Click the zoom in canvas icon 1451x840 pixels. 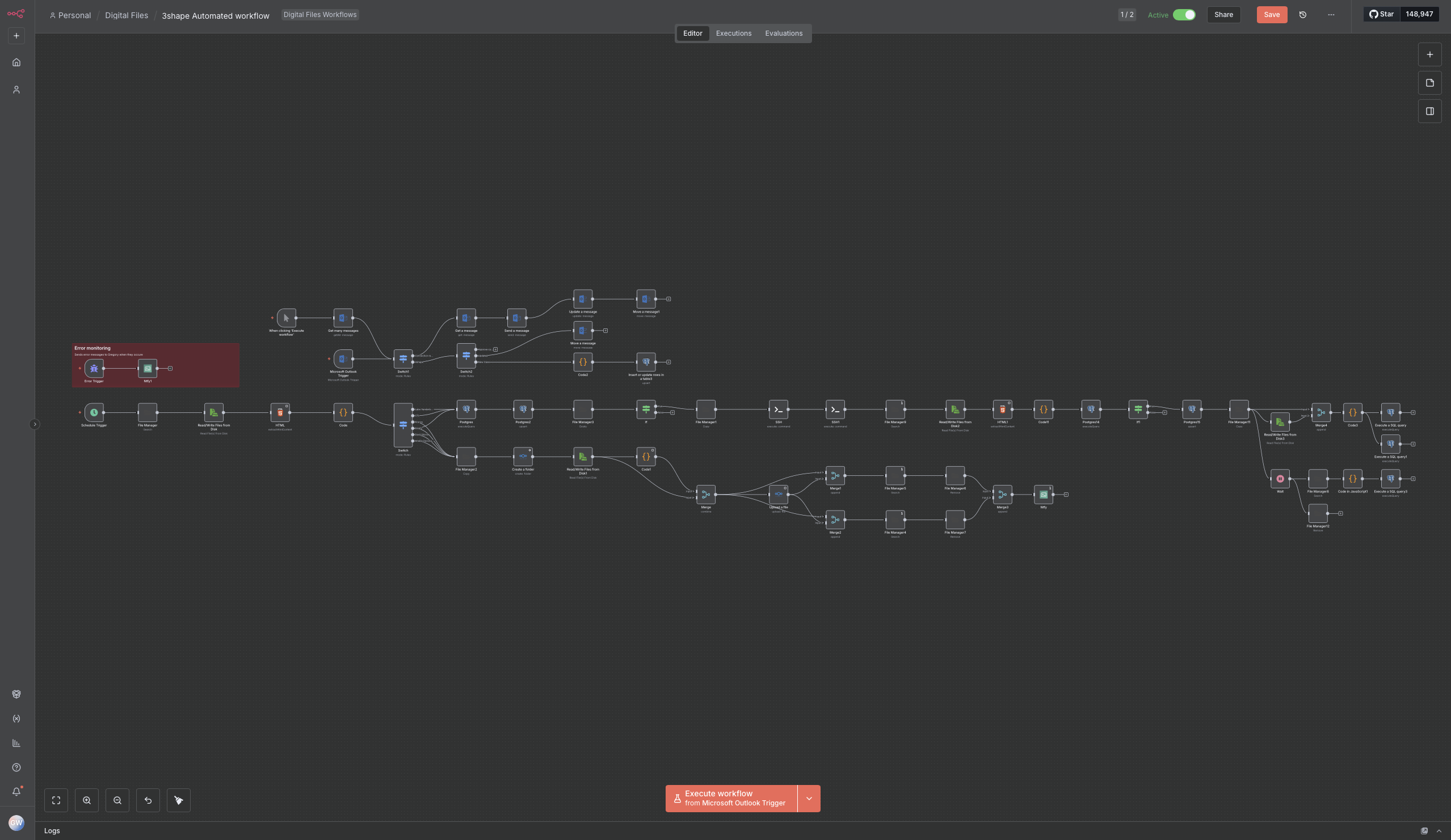tap(87, 800)
